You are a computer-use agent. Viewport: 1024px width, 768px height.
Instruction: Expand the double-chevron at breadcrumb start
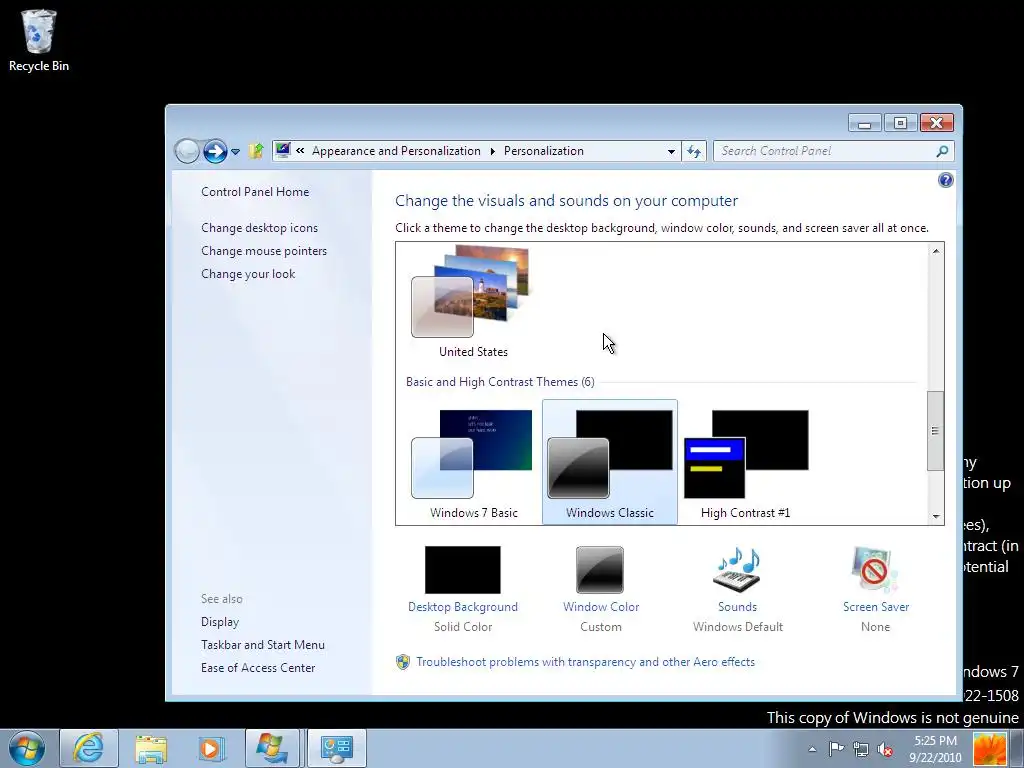300,151
